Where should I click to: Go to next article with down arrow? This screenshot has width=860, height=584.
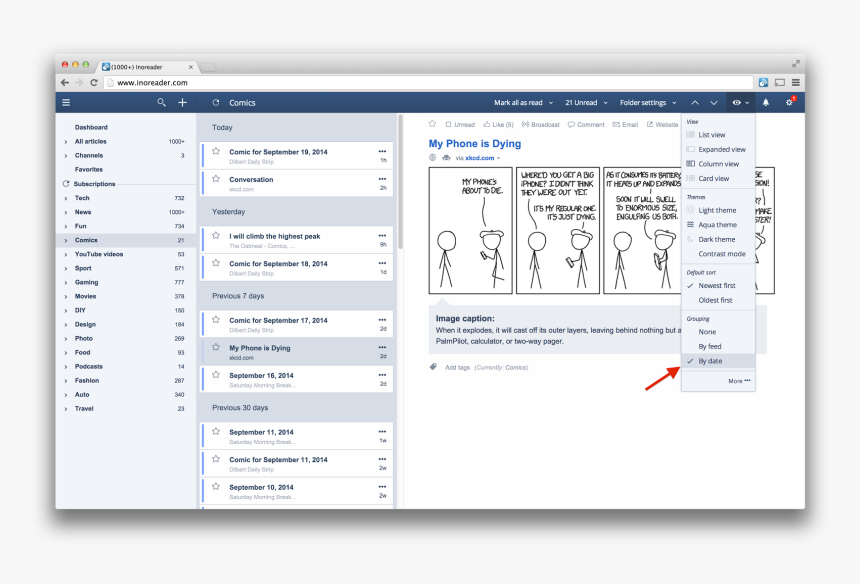(714, 103)
